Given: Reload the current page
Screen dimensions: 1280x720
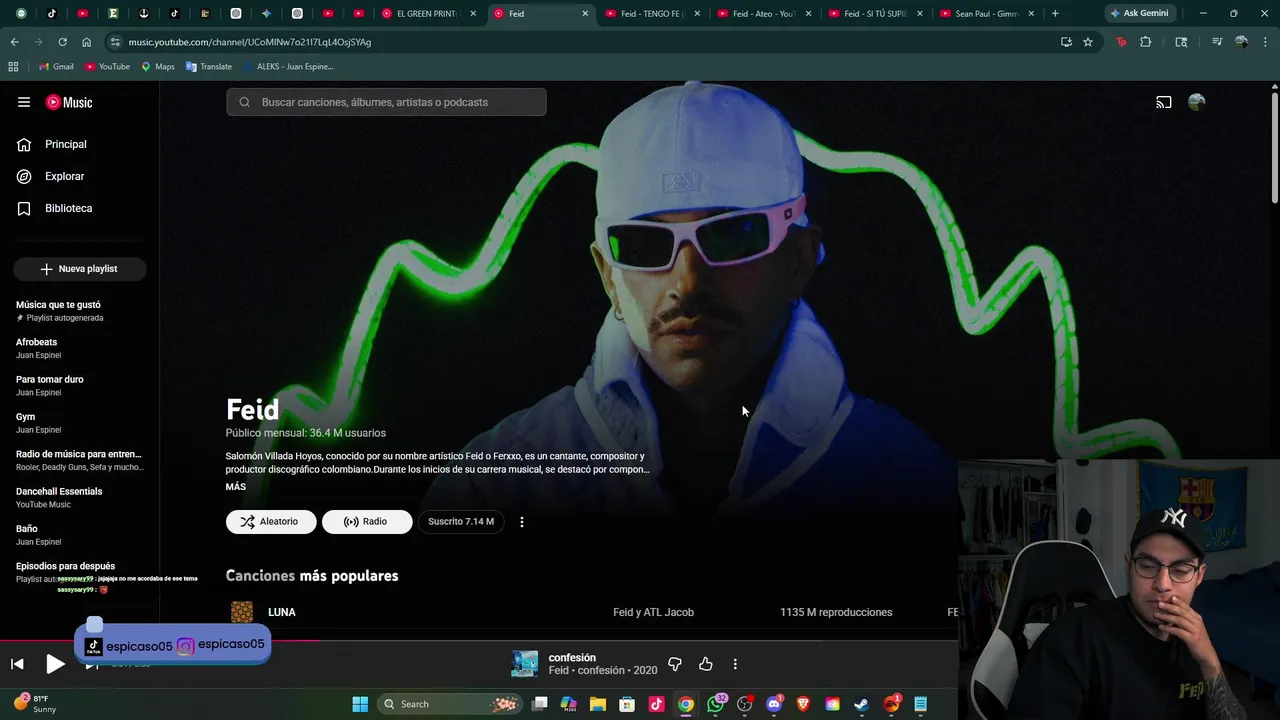Looking at the screenshot, I should tap(62, 42).
